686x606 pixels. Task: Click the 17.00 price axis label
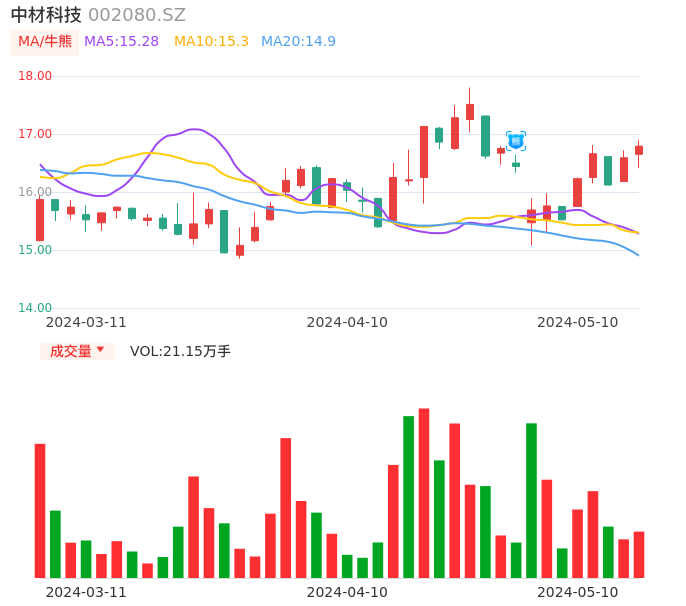(x=35, y=134)
